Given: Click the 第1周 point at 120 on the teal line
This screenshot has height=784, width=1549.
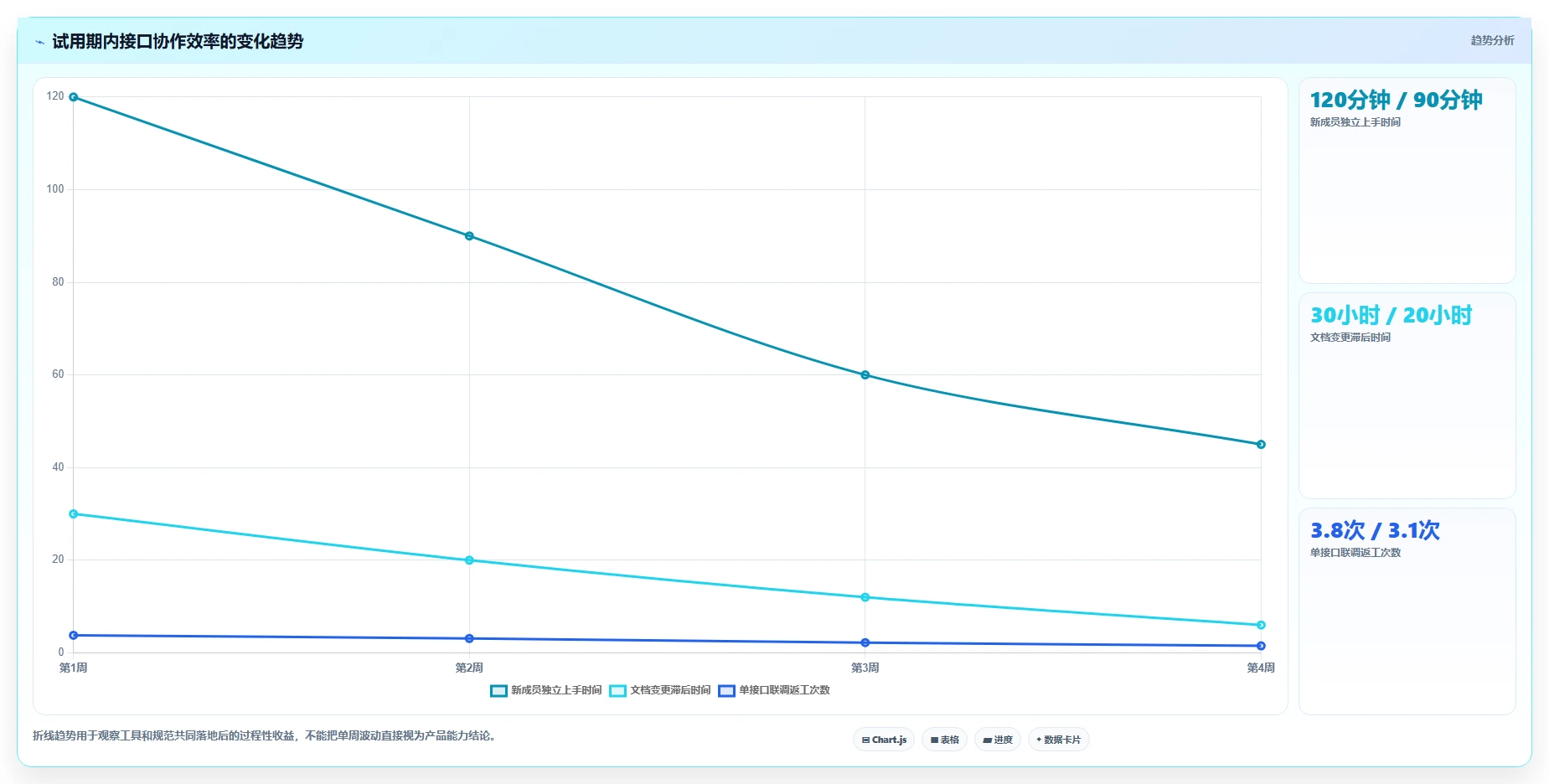Looking at the screenshot, I should coord(74,97).
